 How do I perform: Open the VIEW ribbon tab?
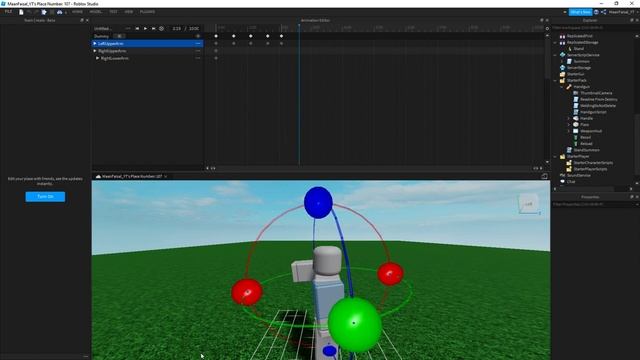[x=129, y=12]
